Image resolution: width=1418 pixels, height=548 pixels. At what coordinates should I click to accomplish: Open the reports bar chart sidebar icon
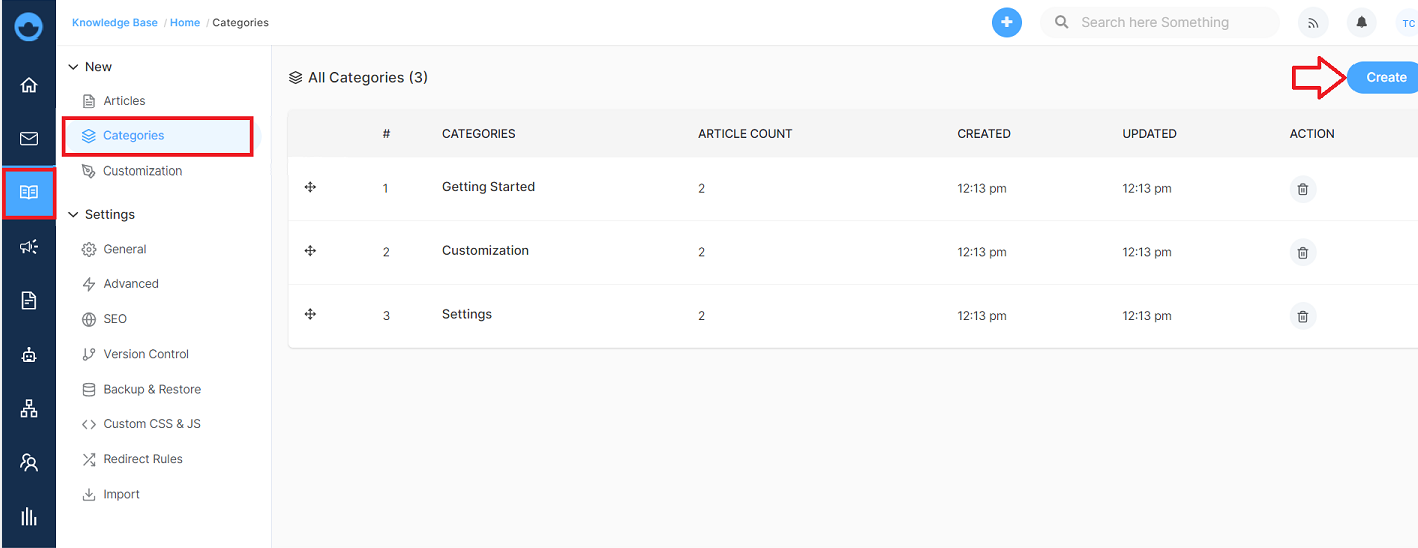[29, 516]
